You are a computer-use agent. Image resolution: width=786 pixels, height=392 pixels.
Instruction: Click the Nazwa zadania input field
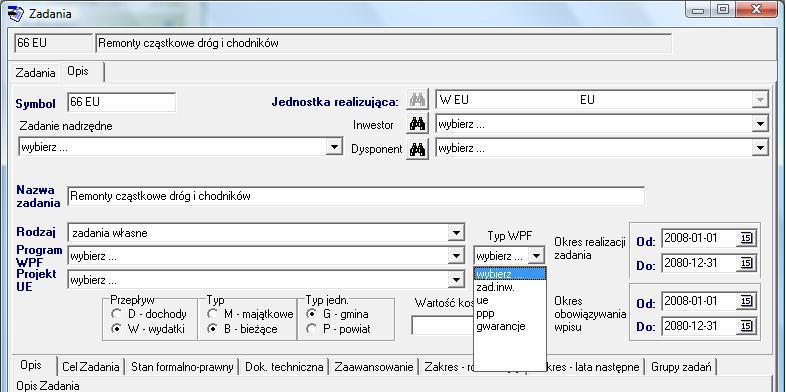point(356,196)
